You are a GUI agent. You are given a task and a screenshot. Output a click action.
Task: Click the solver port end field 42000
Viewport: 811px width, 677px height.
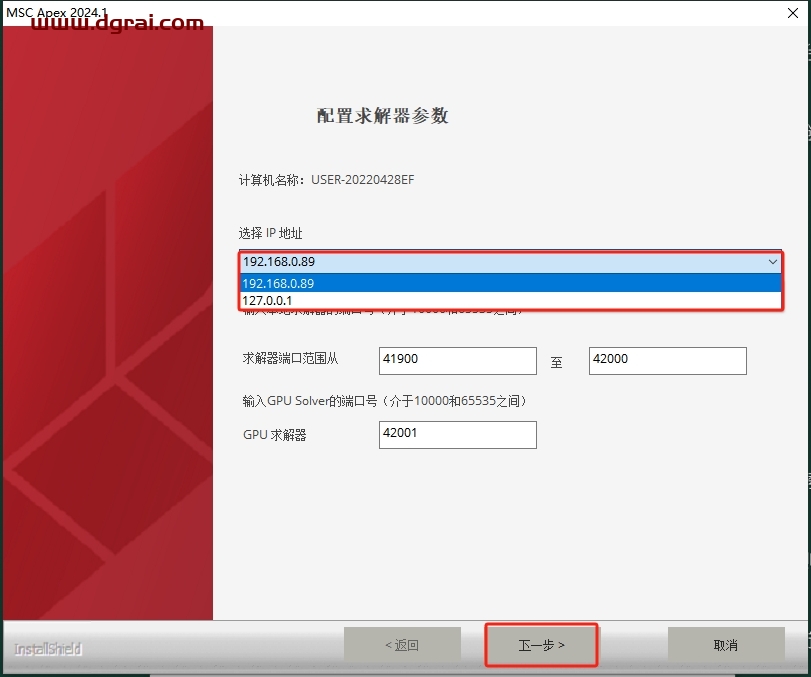click(667, 360)
